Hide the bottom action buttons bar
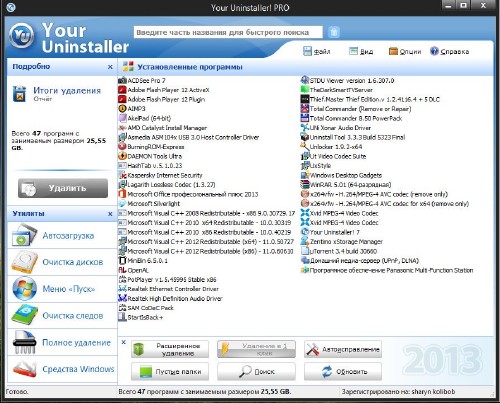The width and height of the screenshot is (500, 403). [123, 342]
